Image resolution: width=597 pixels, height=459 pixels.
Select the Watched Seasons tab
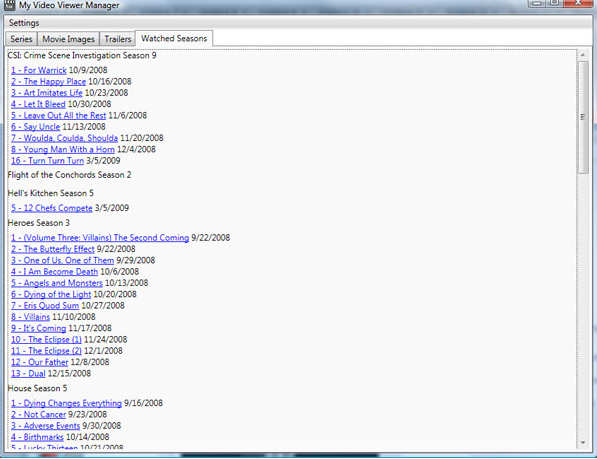tap(174, 38)
